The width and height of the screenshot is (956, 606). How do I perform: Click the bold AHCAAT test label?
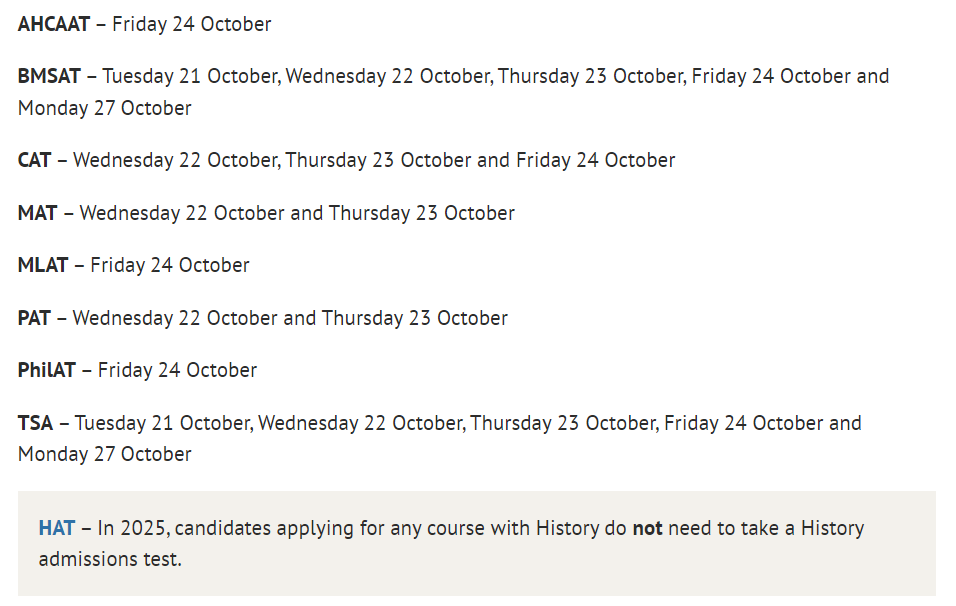[54, 24]
